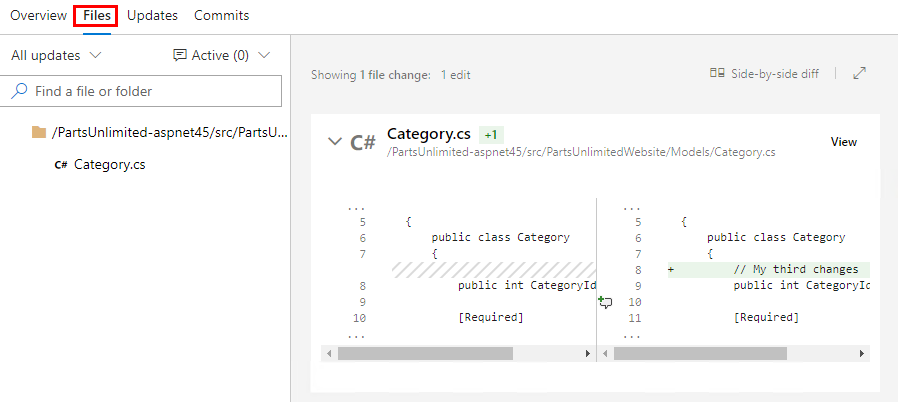Open the Active (0) comments filter dropdown
The height and width of the screenshot is (402, 898).
[222, 56]
